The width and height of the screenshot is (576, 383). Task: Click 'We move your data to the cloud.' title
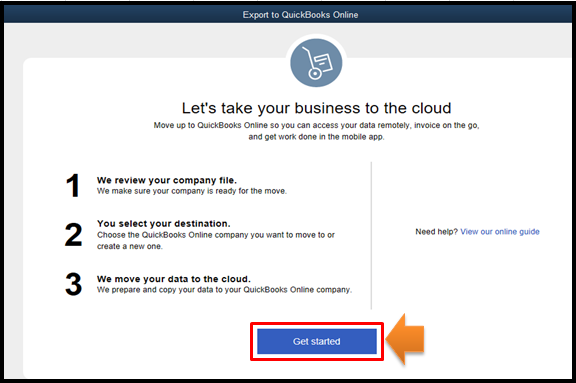tap(174, 279)
